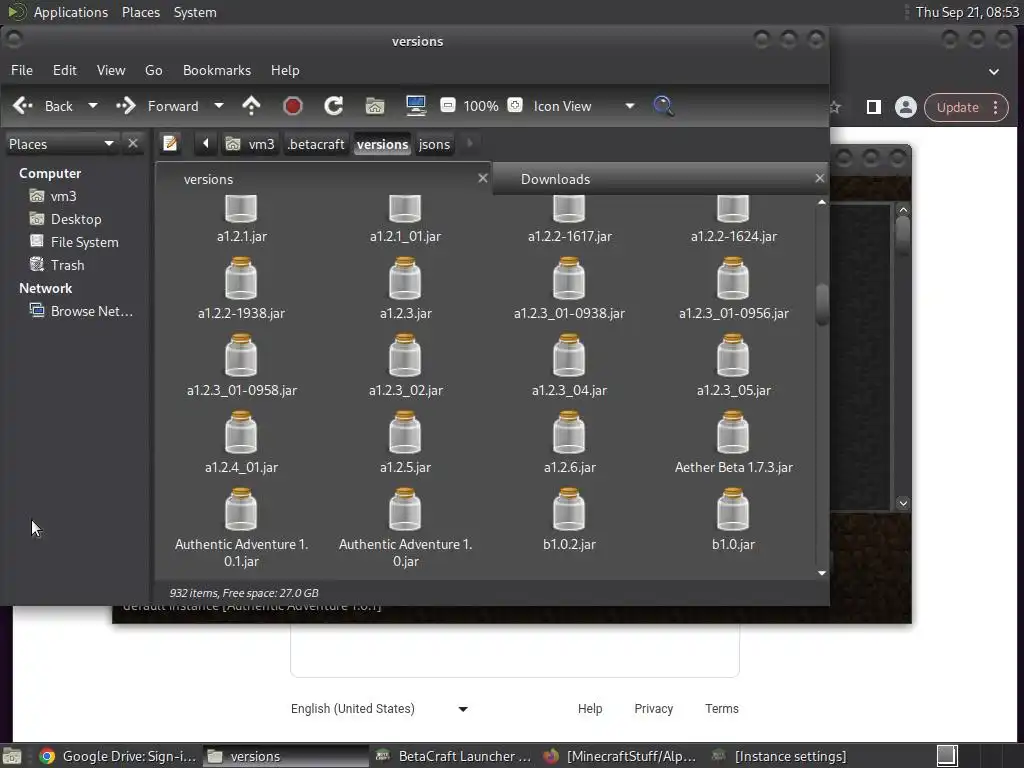Go forward with the Forward button

(157, 106)
